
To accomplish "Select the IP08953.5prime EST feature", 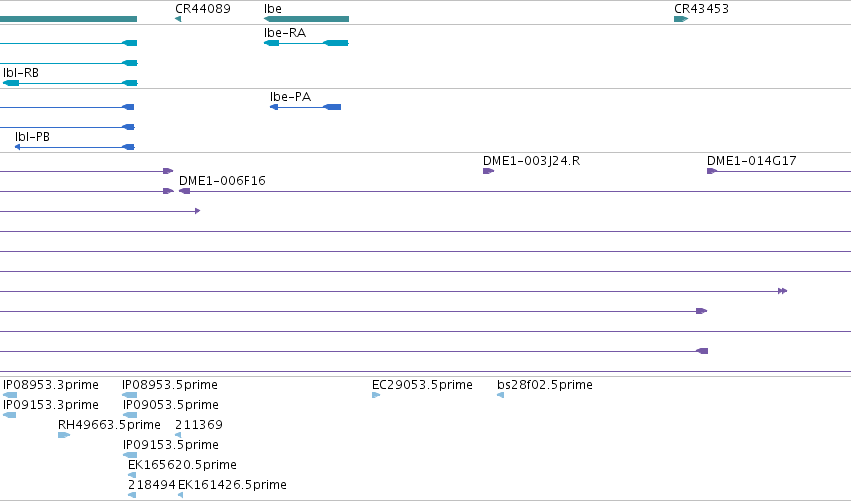I will tap(130, 395).
